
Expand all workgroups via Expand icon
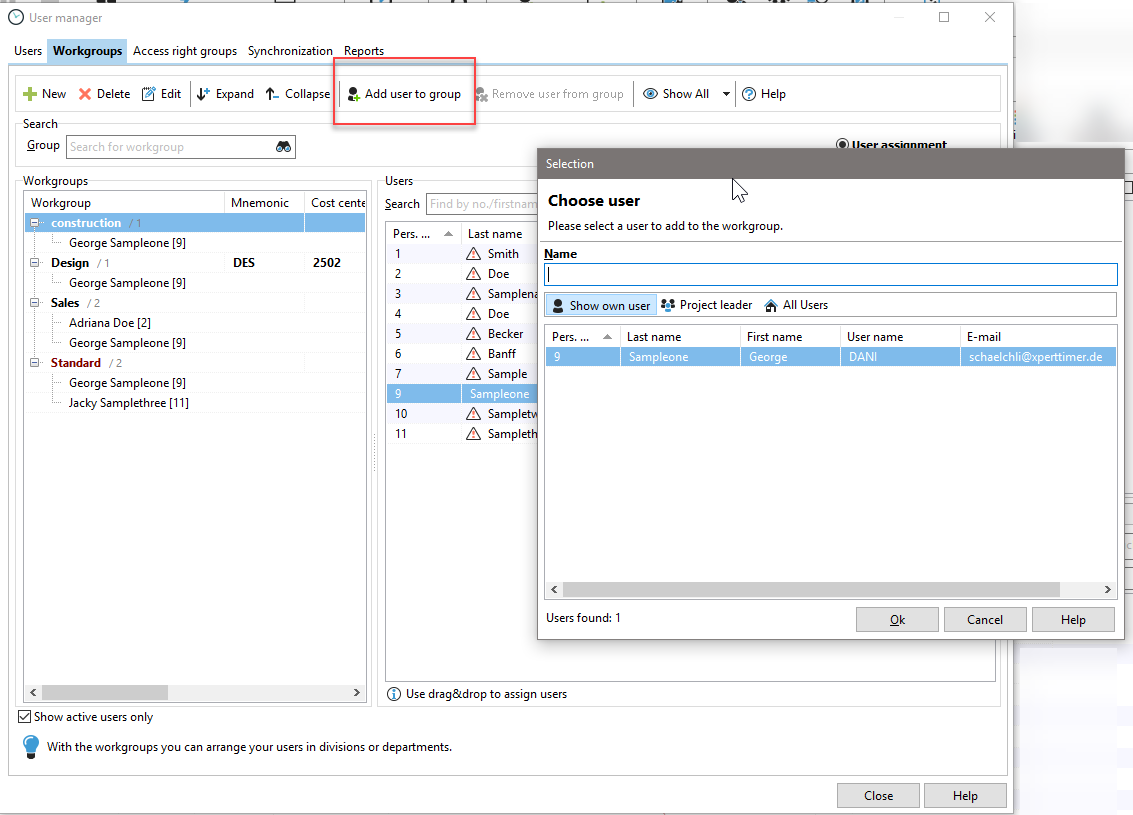click(203, 94)
